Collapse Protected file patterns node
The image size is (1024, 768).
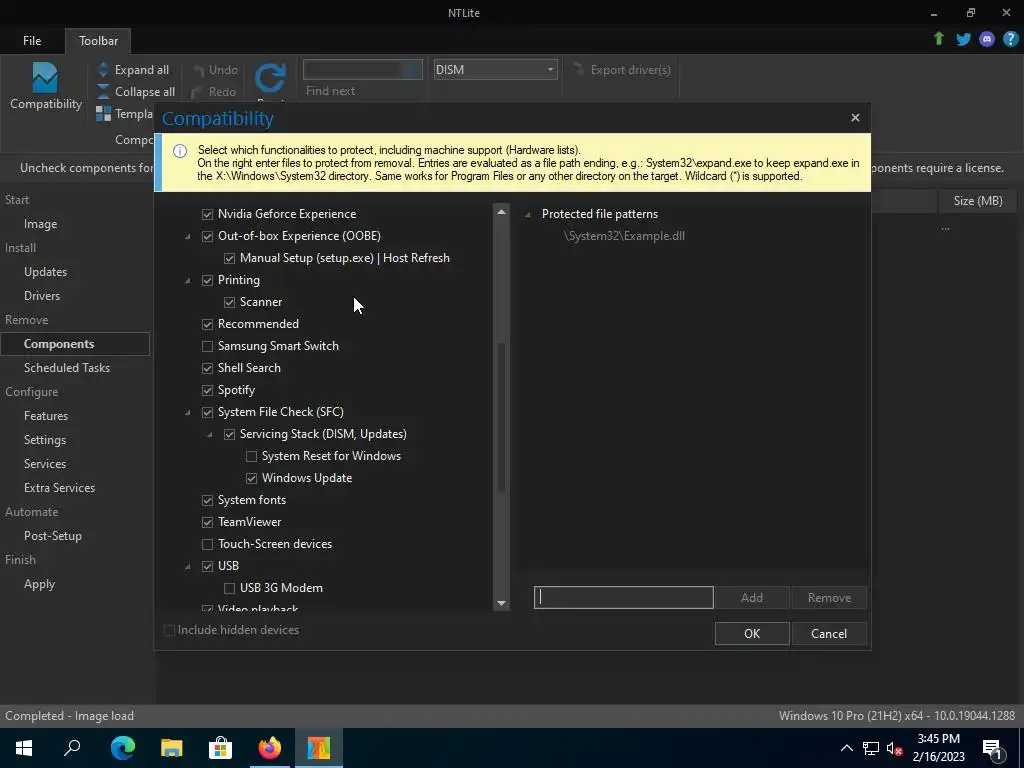tap(528, 215)
